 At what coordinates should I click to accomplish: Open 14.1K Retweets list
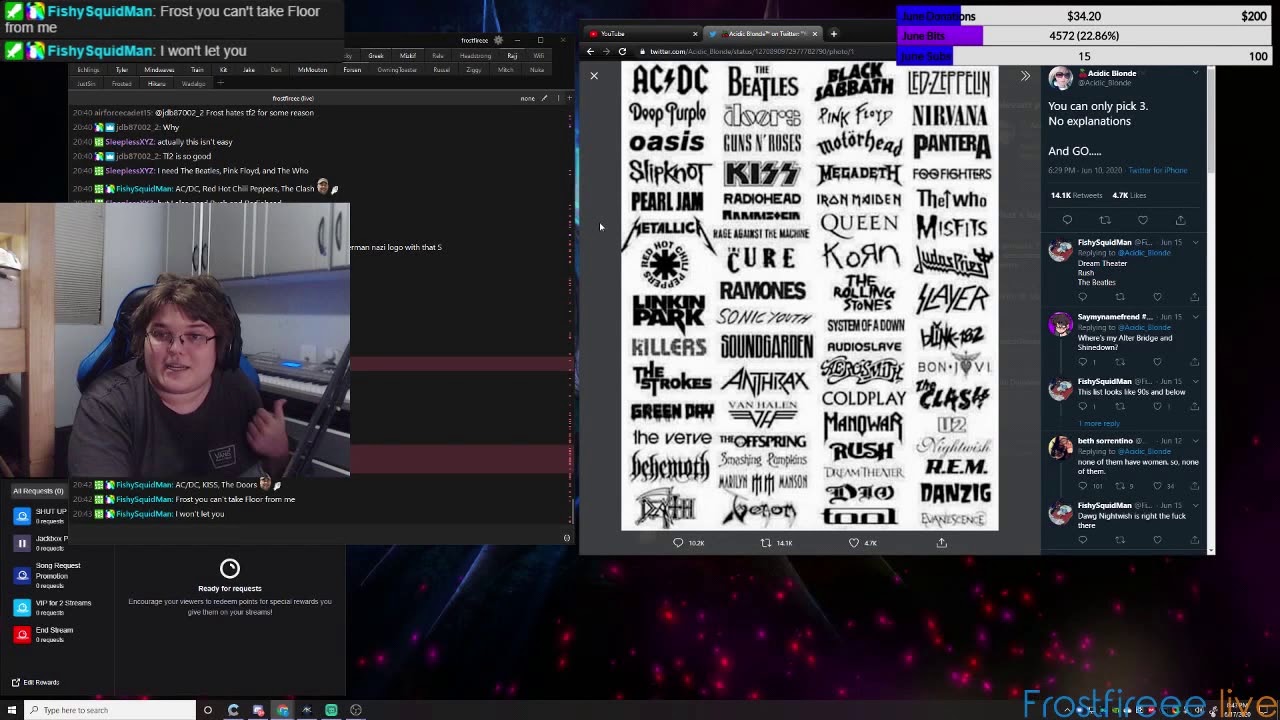pyautogui.click(x=1076, y=195)
